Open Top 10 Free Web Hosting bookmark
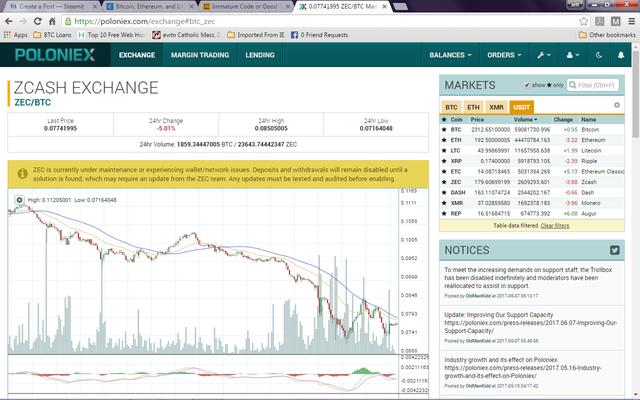Screen dimensions: 640x400 pos(111,35)
